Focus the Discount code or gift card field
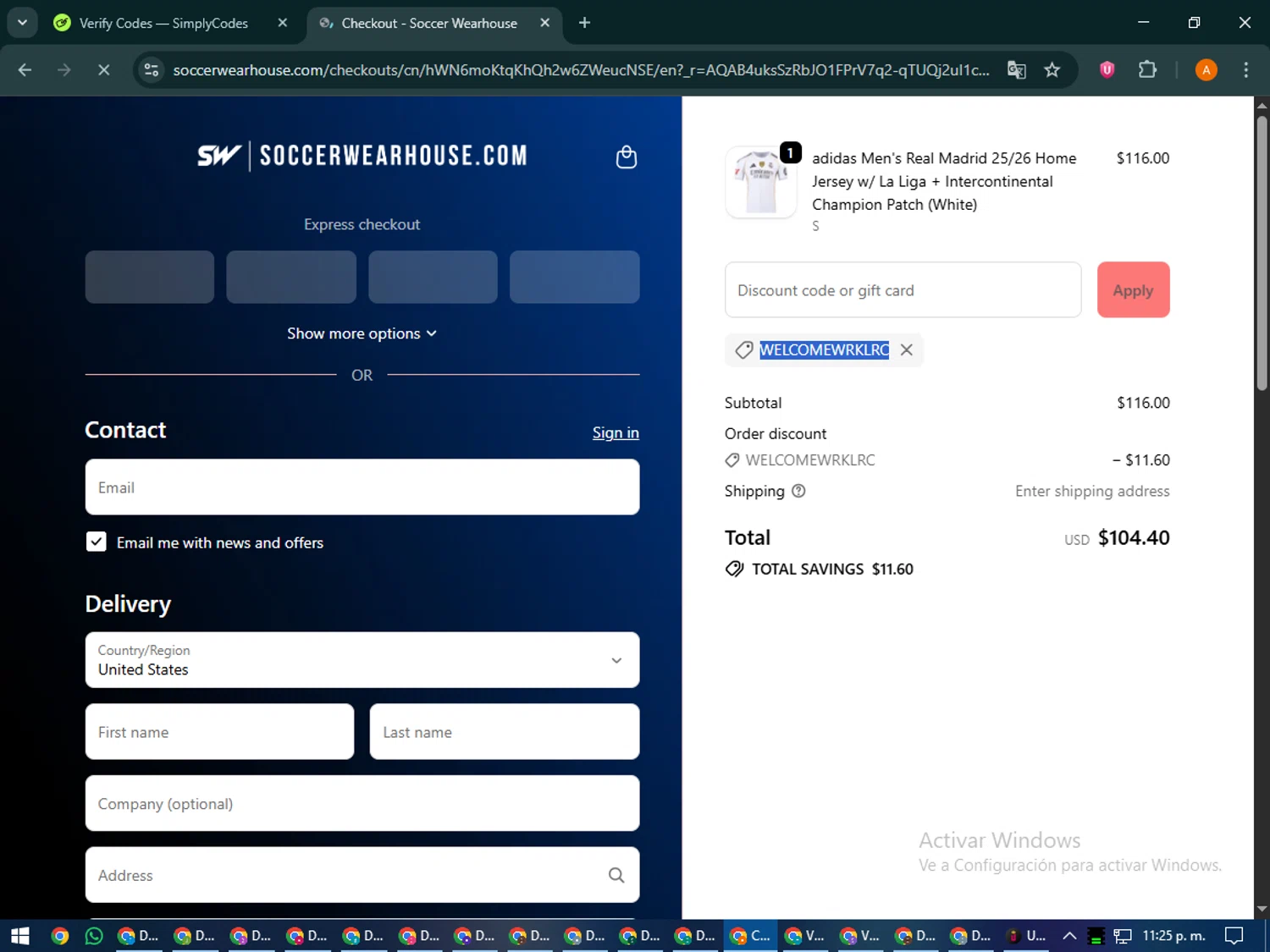This screenshot has height=952, width=1270. pyautogui.click(x=903, y=290)
